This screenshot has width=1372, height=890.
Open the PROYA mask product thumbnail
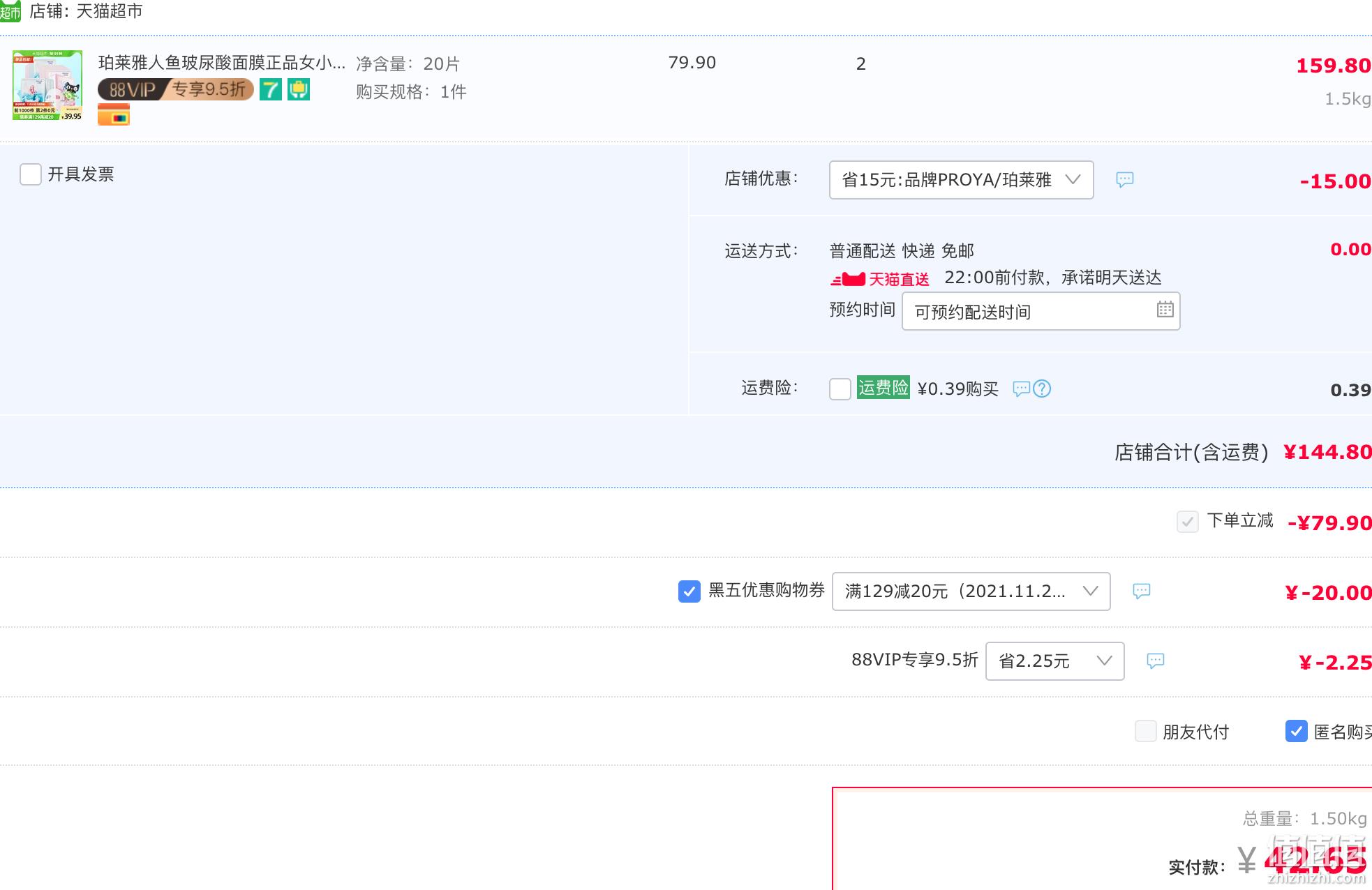click(x=47, y=85)
